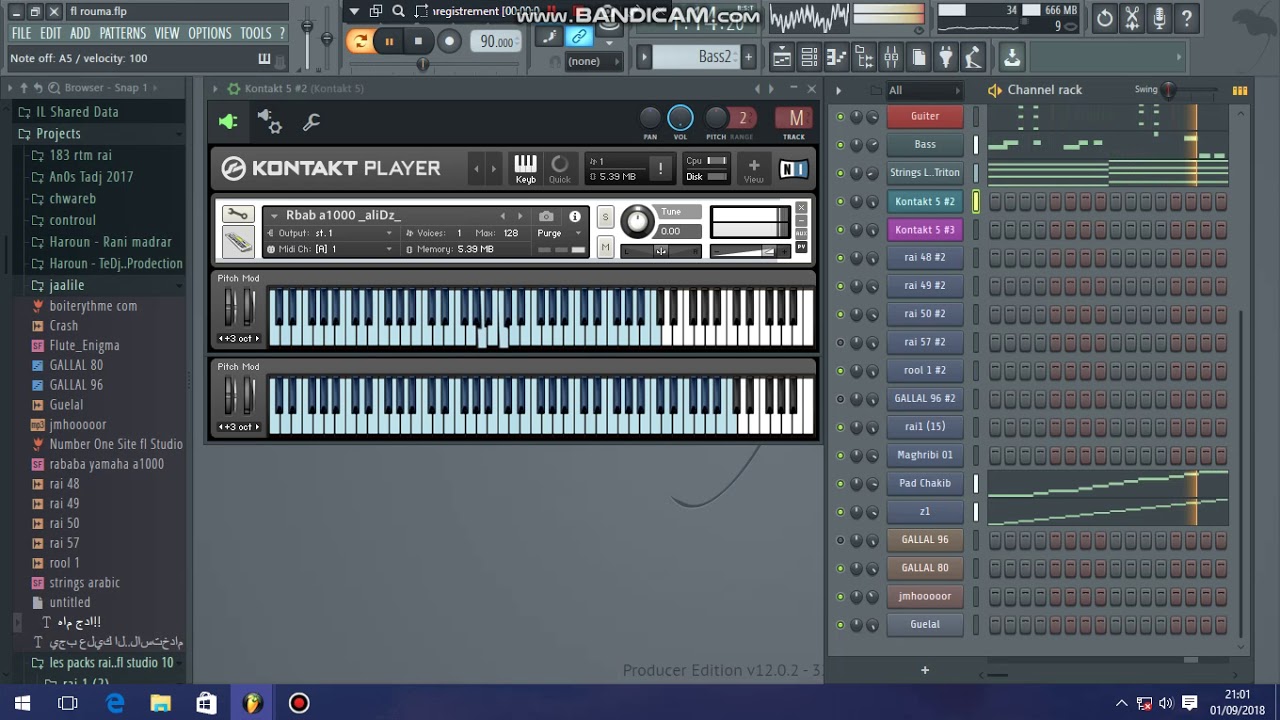Screen dimensions: 1280x720
Task: Open the playlist view icon
Action: click(782, 57)
